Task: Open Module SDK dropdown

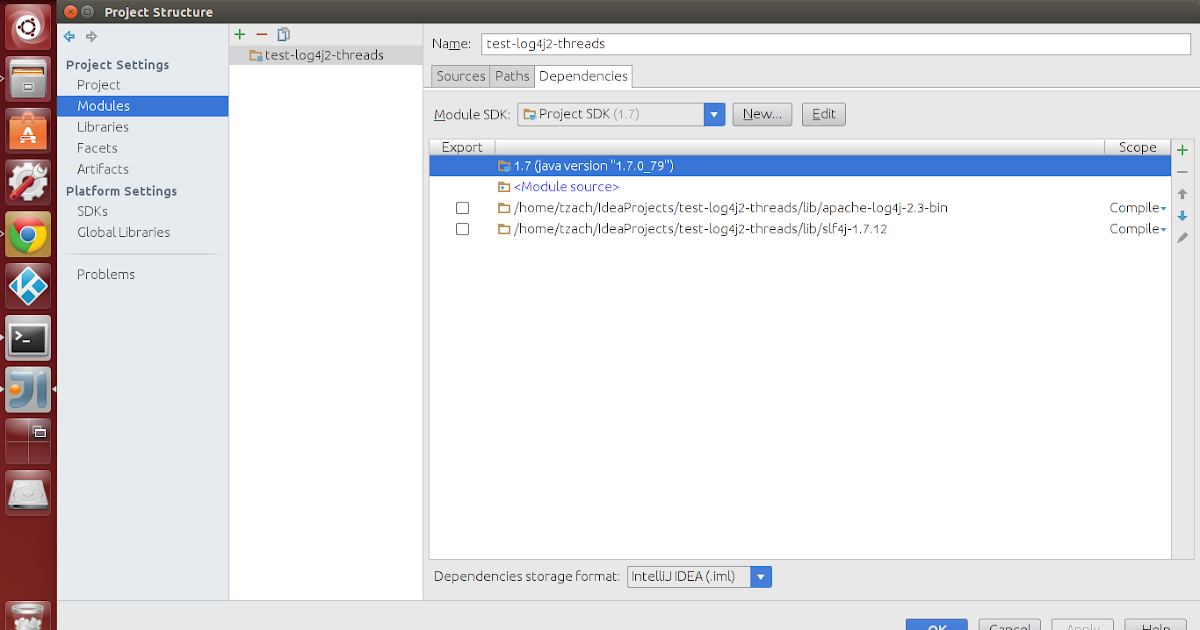Action: click(x=714, y=114)
